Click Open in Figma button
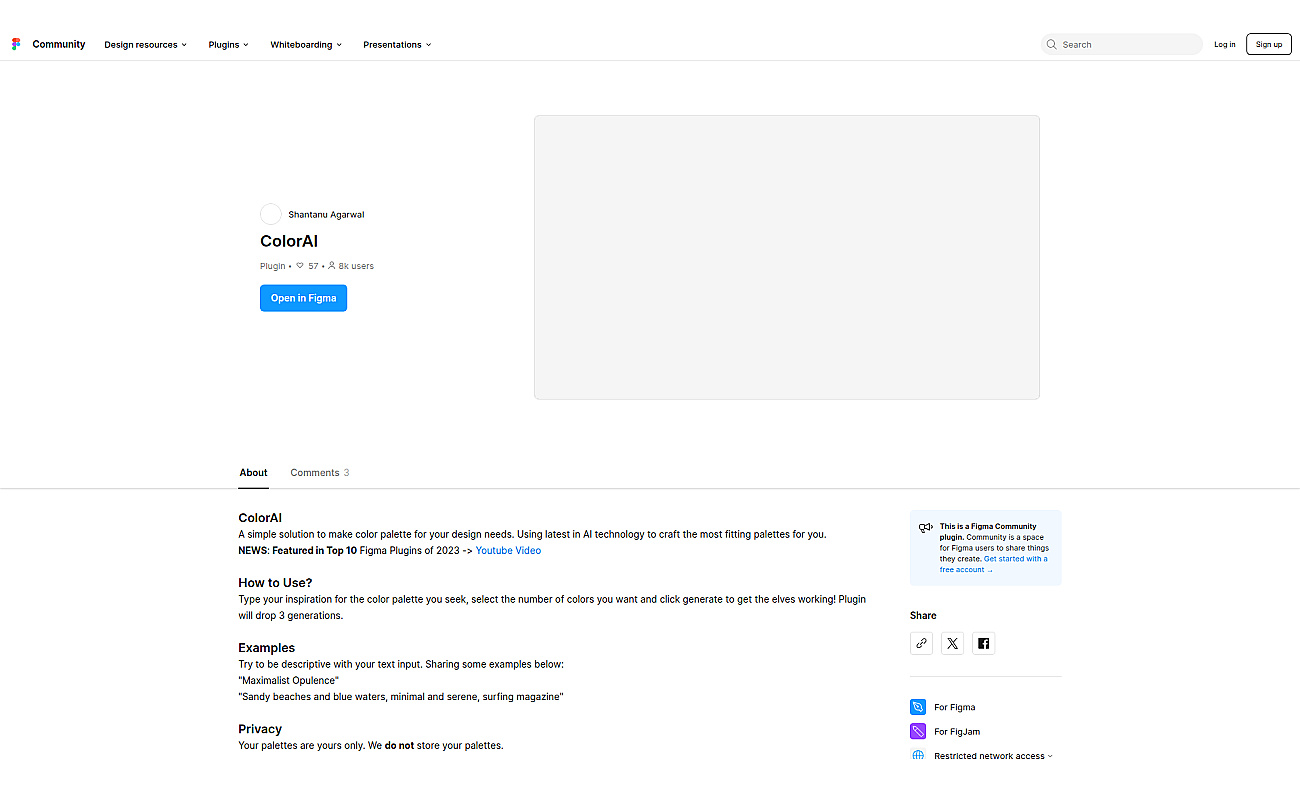Screen dimensions: 1300x788 (303, 298)
